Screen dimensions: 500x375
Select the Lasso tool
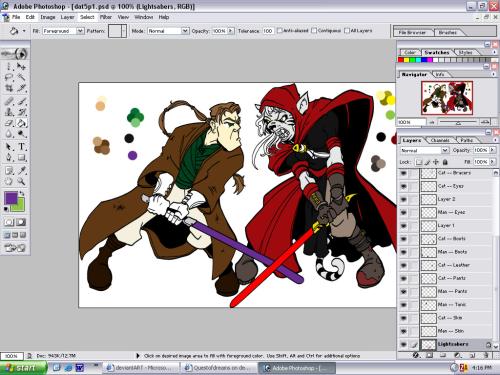pyautogui.click(x=9, y=78)
